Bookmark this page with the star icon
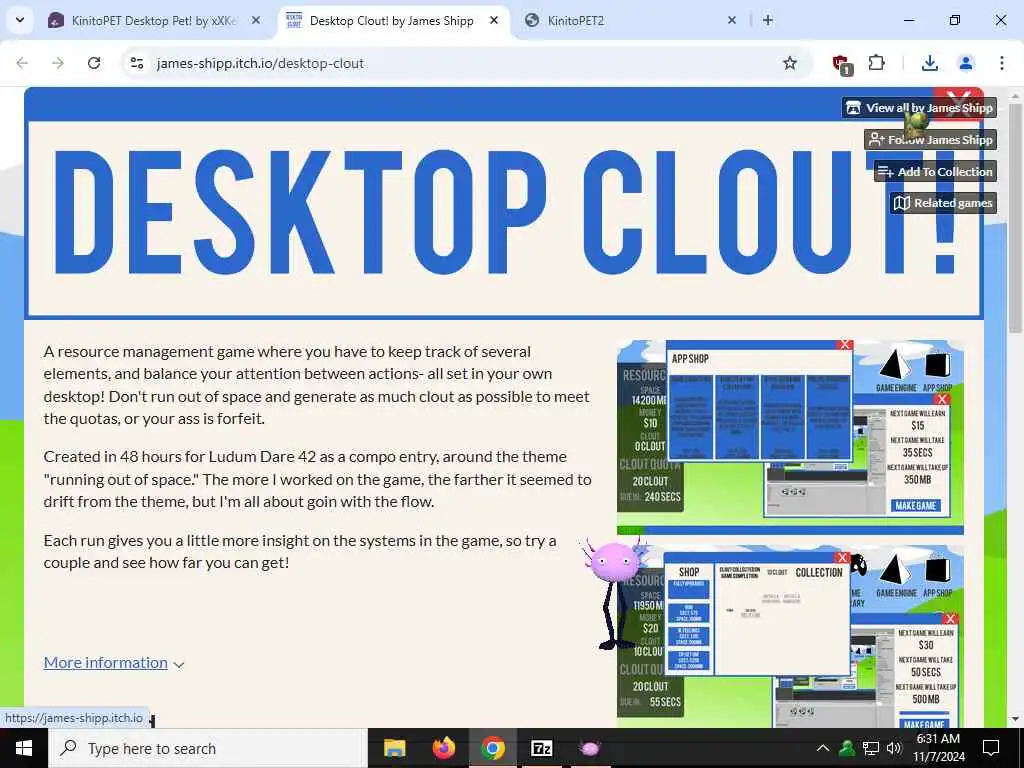This screenshot has width=1024, height=768. [x=790, y=63]
